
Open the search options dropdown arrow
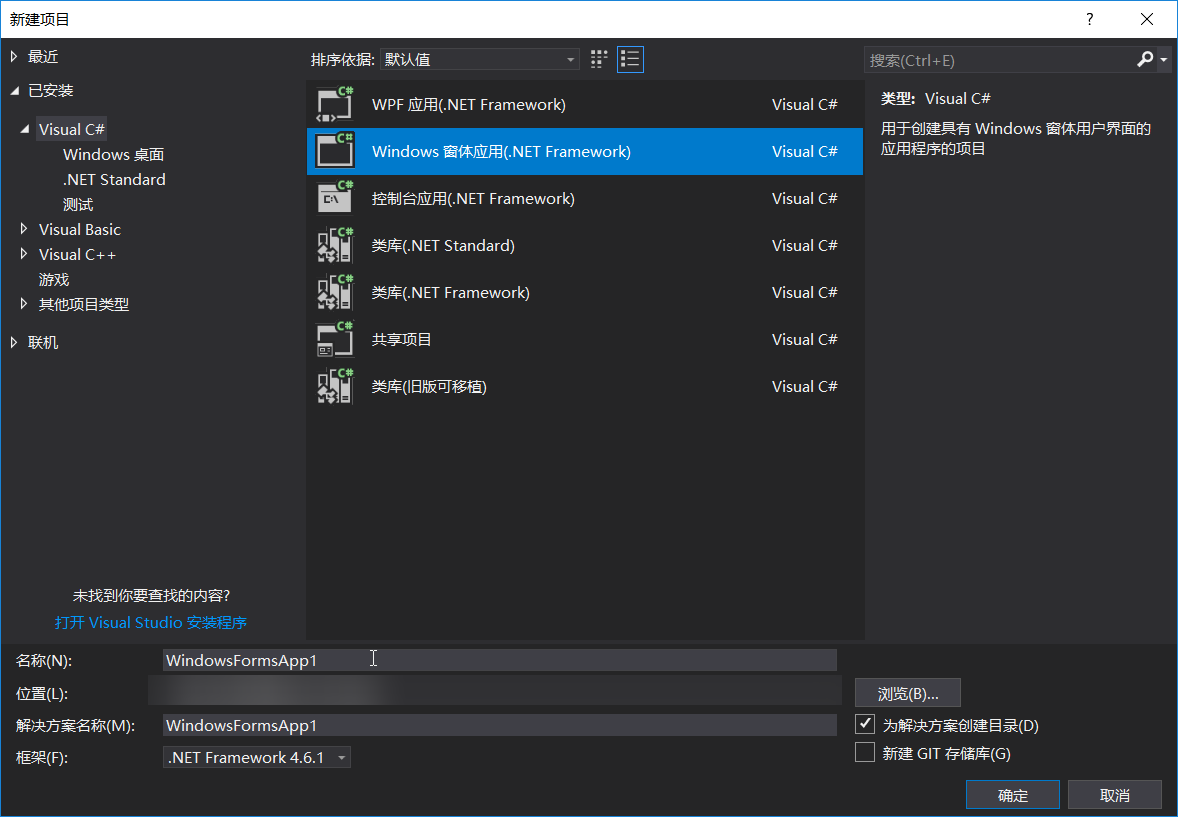pos(1163,59)
